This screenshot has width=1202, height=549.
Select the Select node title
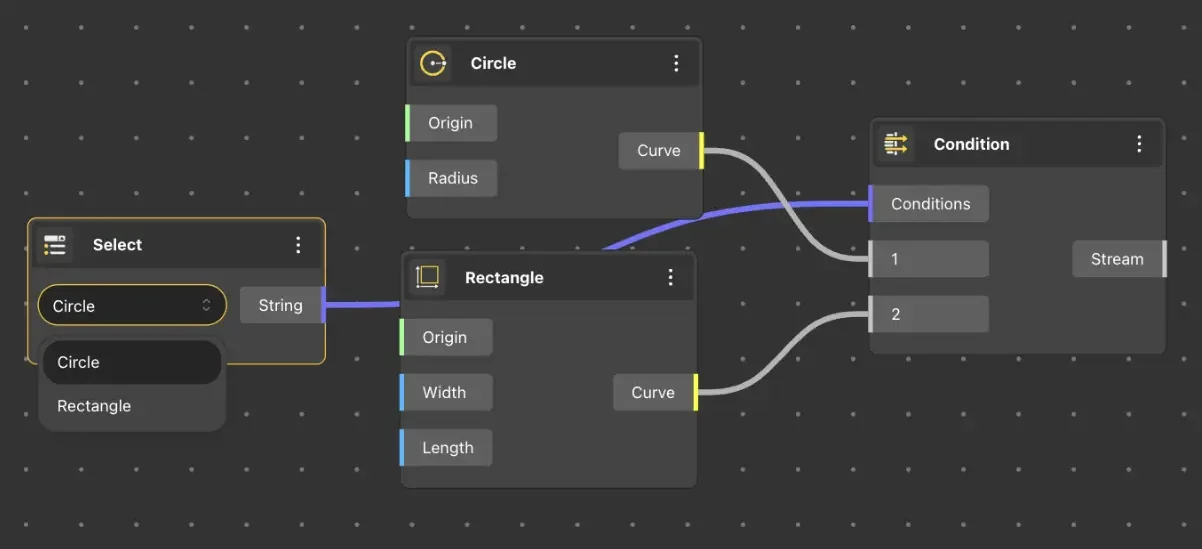point(117,245)
